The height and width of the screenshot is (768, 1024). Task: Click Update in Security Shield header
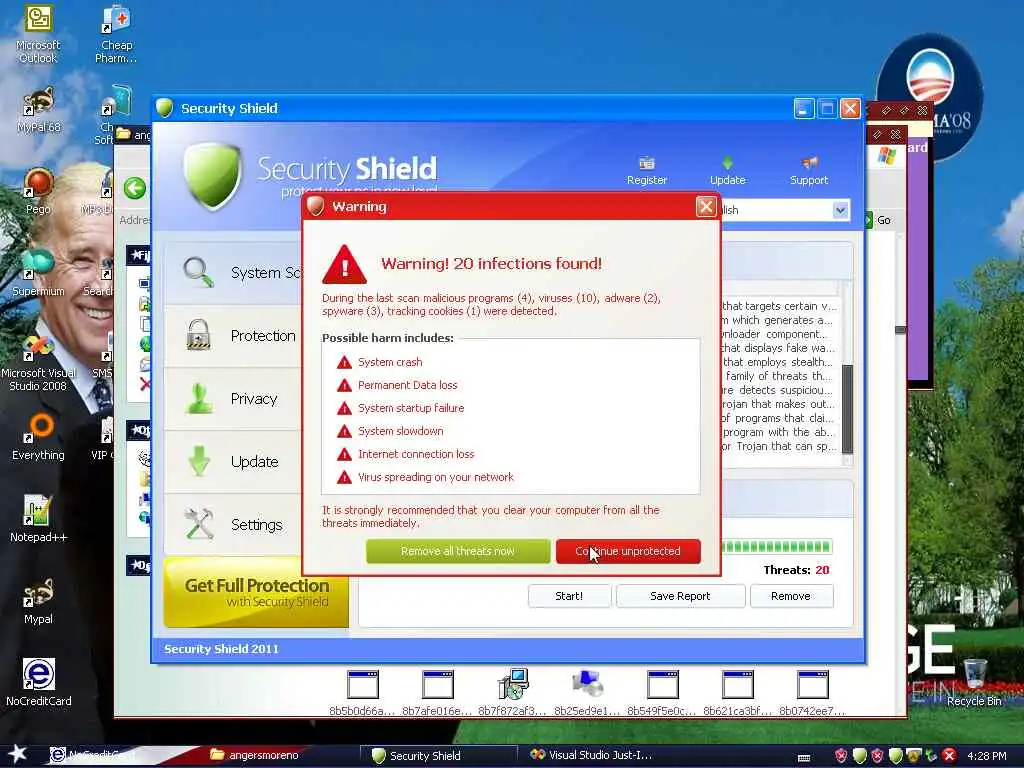click(x=728, y=172)
